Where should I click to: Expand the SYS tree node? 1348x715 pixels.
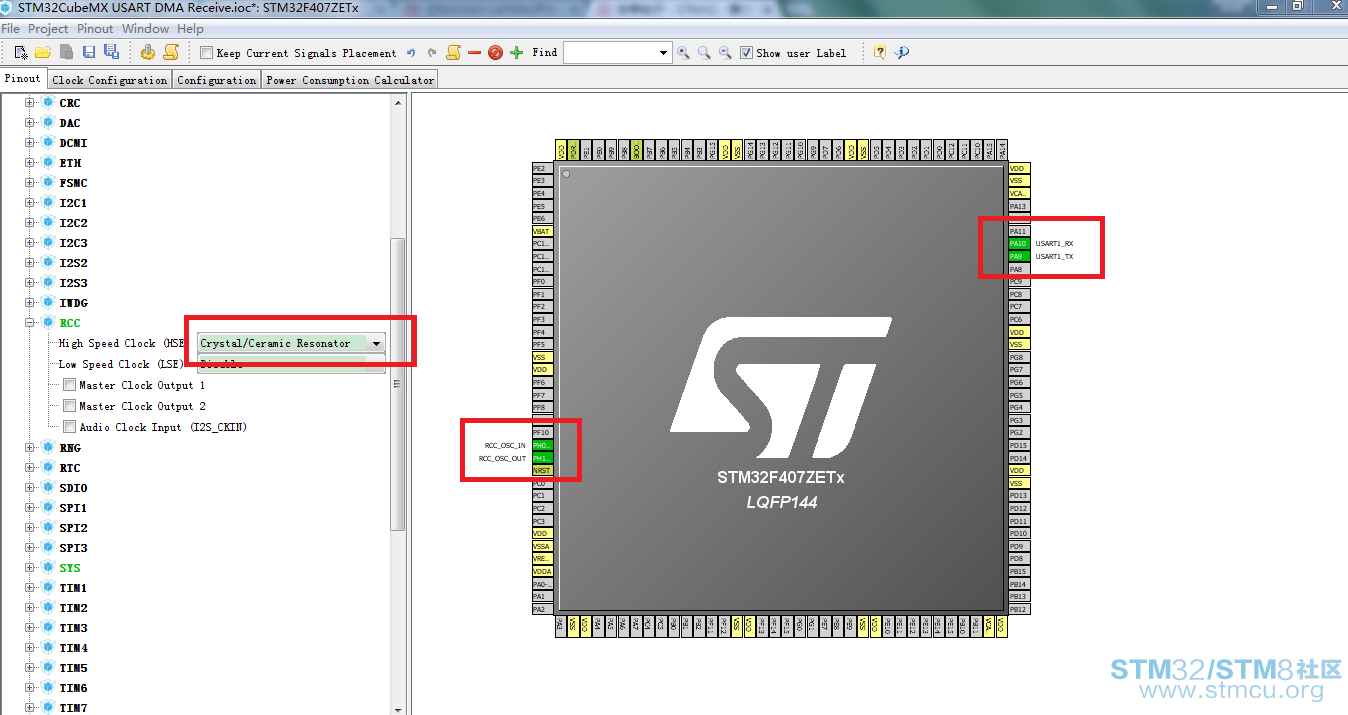click(x=30, y=568)
